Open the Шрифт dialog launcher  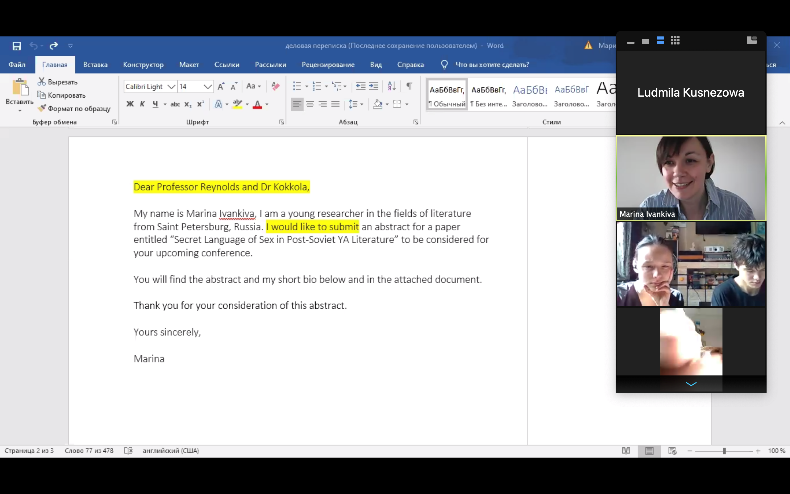281,122
